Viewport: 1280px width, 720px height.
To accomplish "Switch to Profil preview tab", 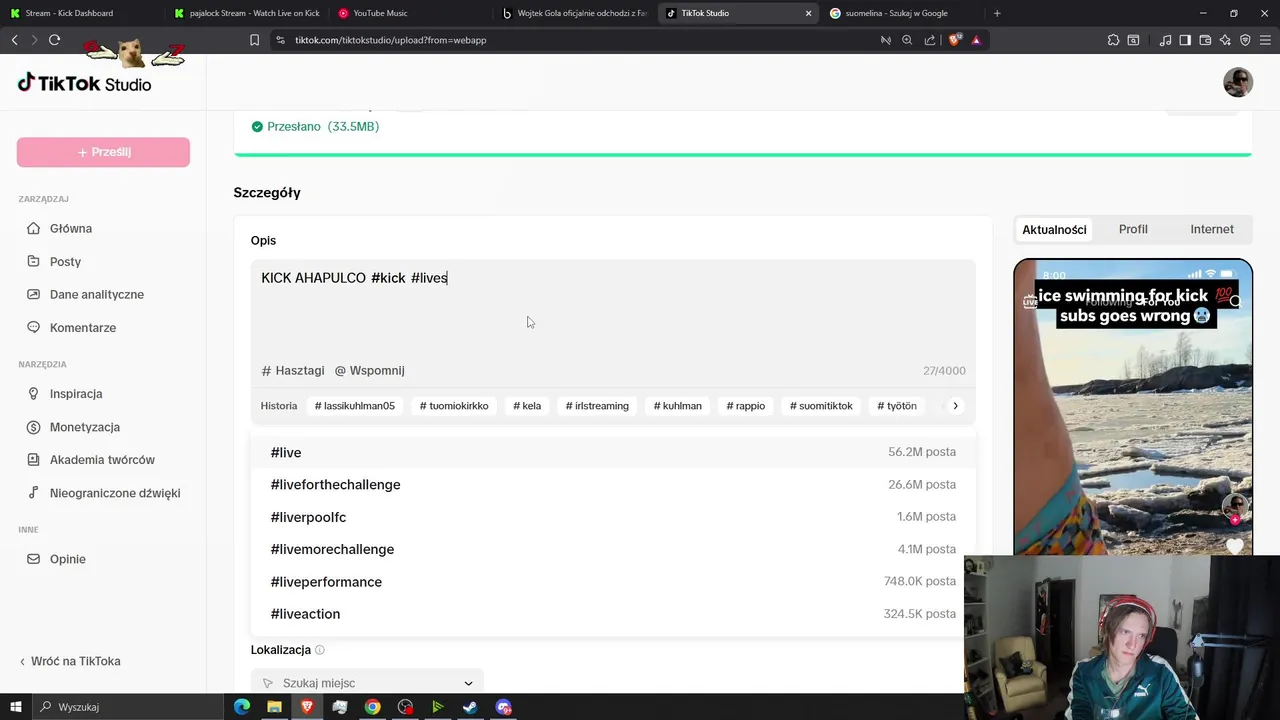I will (x=1133, y=229).
